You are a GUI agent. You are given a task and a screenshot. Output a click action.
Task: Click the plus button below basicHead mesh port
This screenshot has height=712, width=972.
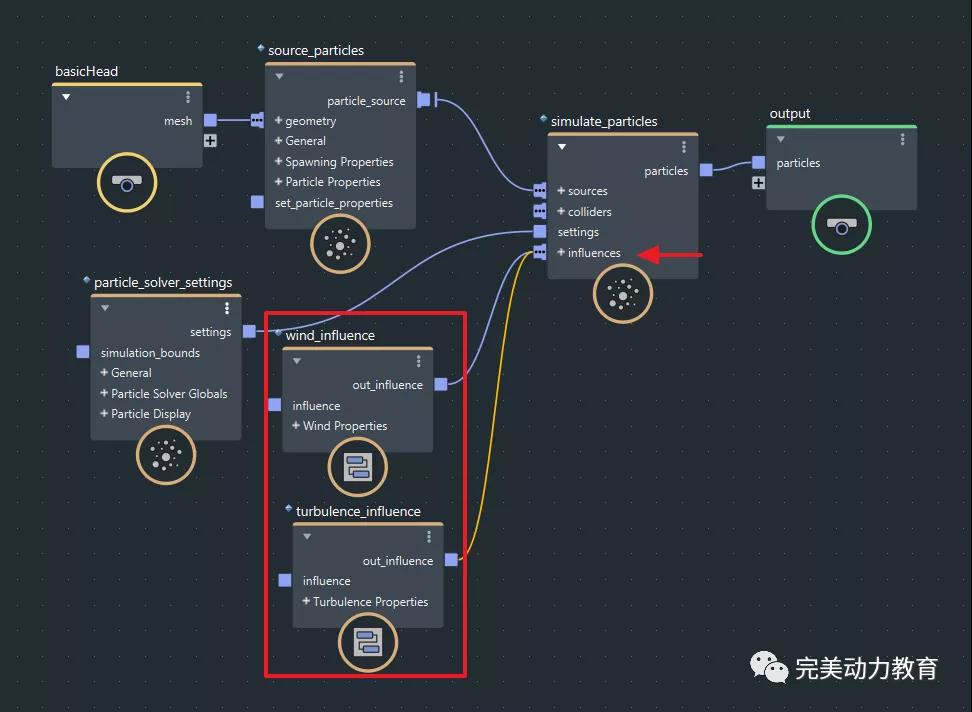point(210,141)
